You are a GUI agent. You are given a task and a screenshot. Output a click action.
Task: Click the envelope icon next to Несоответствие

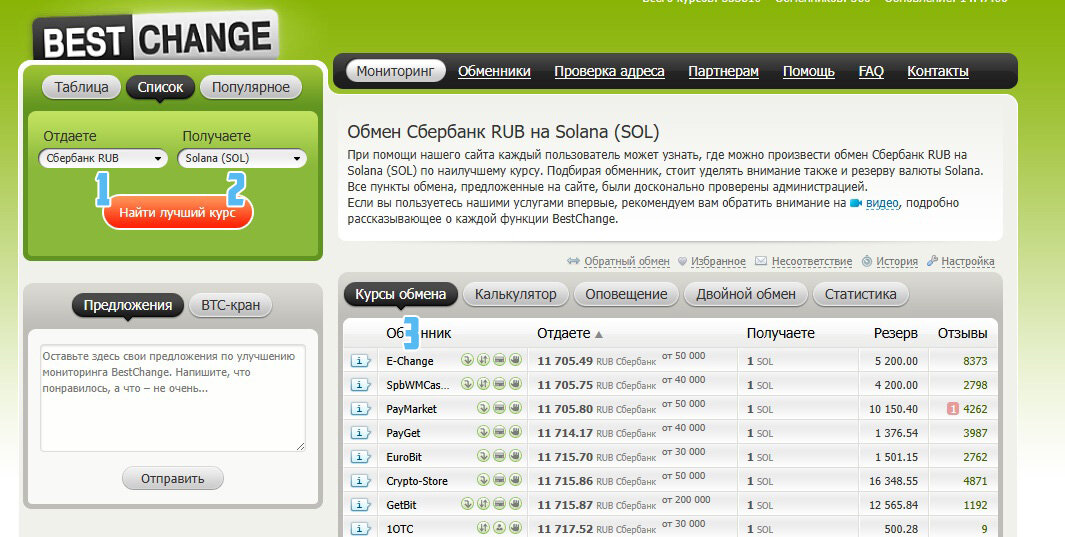pos(761,261)
